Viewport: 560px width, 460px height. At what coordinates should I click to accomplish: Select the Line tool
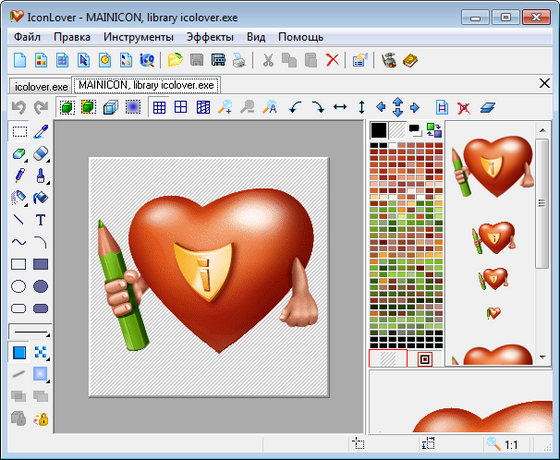(19, 220)
